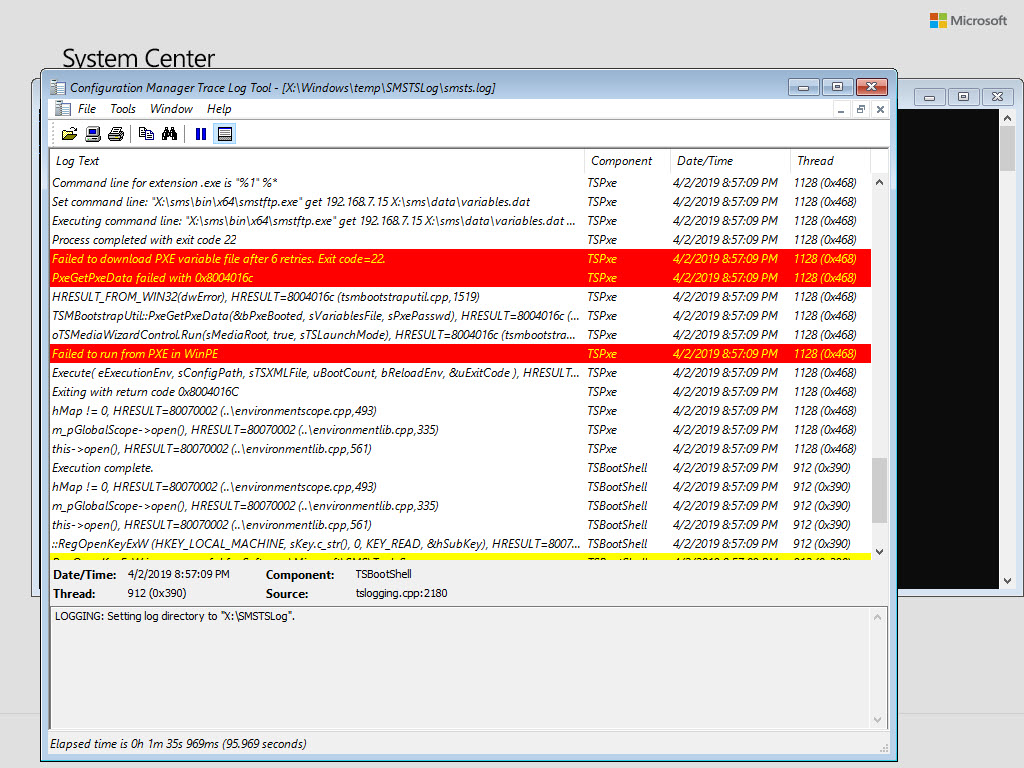Open the Window menu
This screenshot has width=1024, height=768.
pos(171,109)
